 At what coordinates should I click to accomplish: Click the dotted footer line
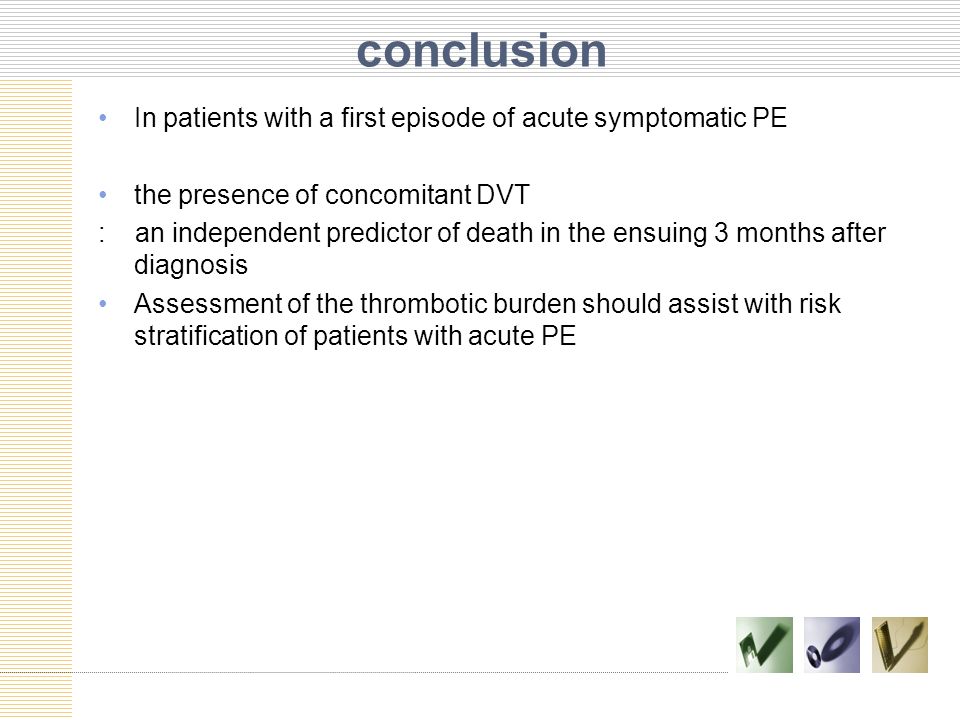(x=364, y=672)
